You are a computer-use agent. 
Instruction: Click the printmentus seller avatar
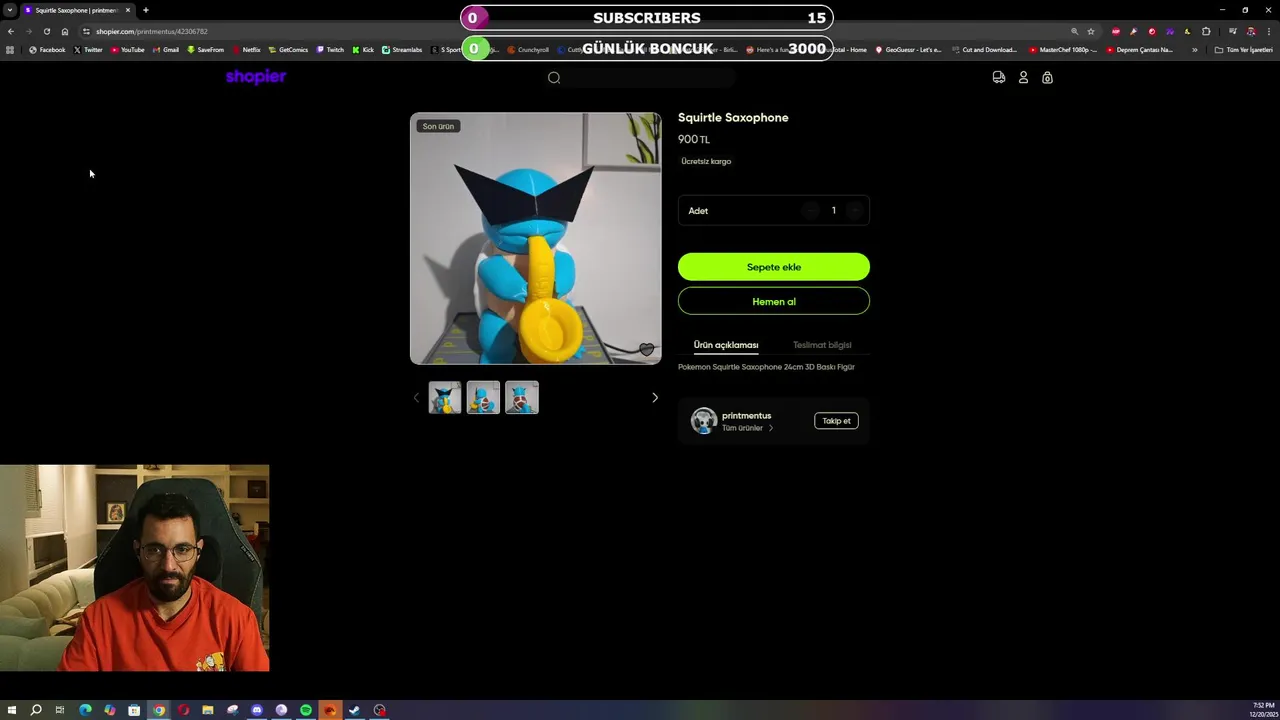coord(704,421)
